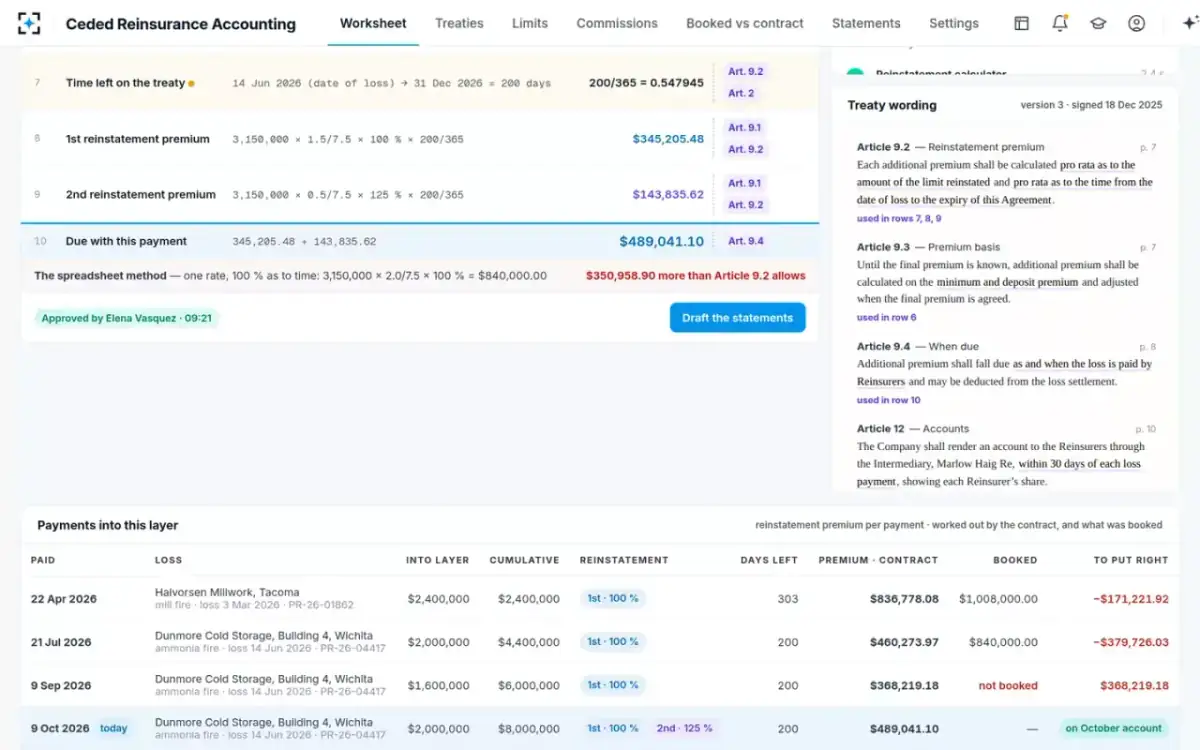Open the Statements tab
The image size is (1200, 750).
[866, 23]
